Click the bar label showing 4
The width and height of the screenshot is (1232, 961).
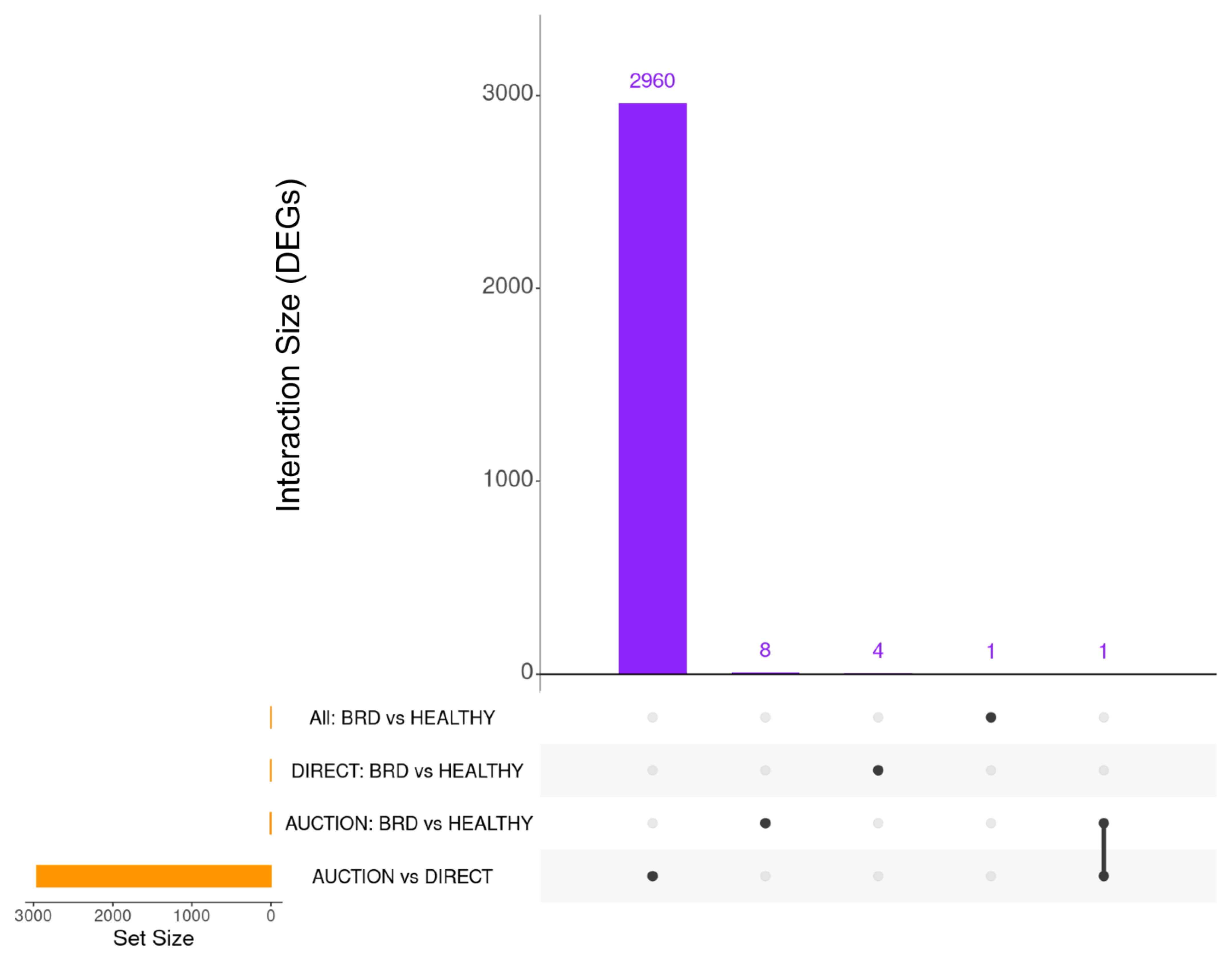(x=878, y=650)
